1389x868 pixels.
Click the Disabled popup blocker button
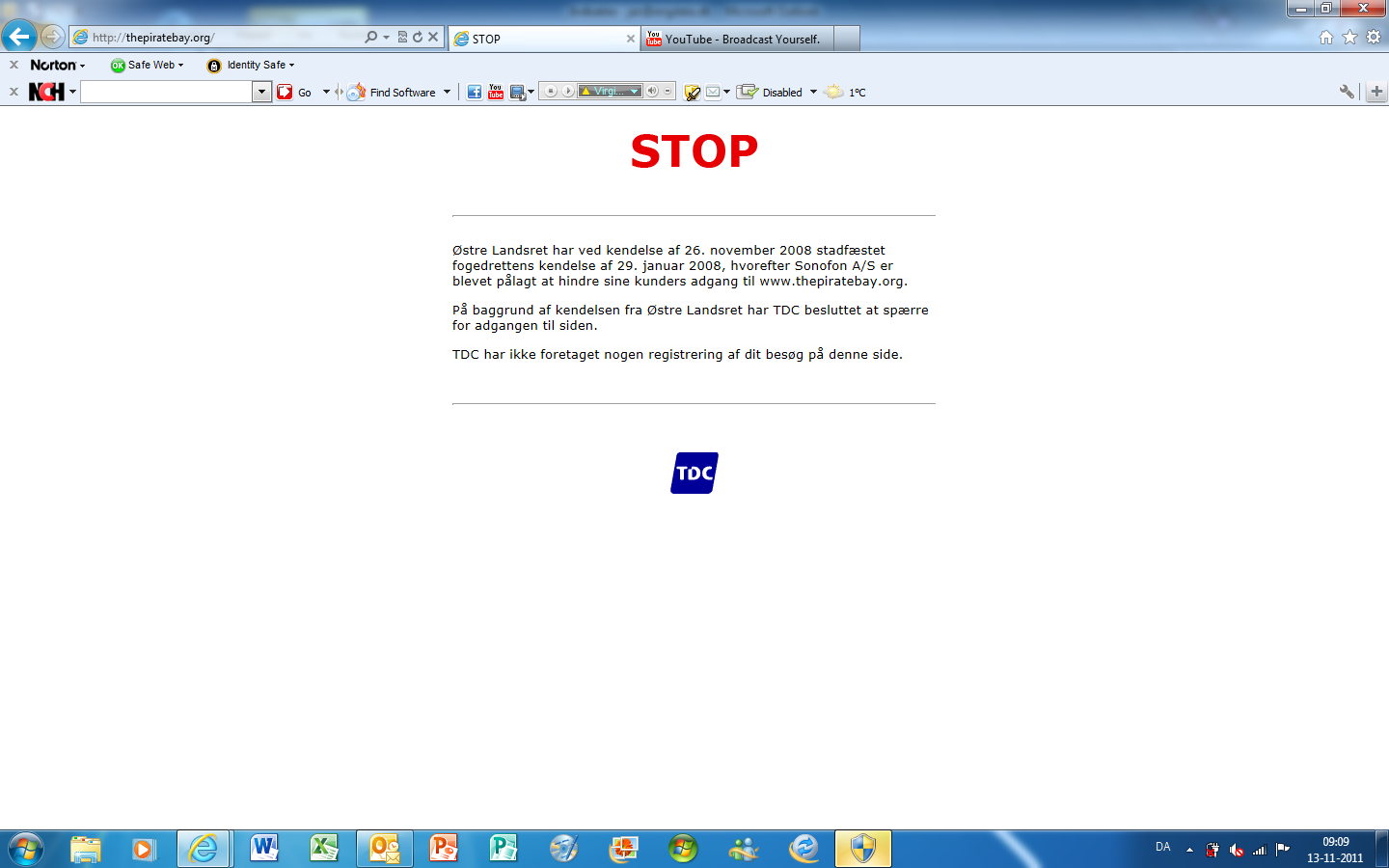[772, 93]
